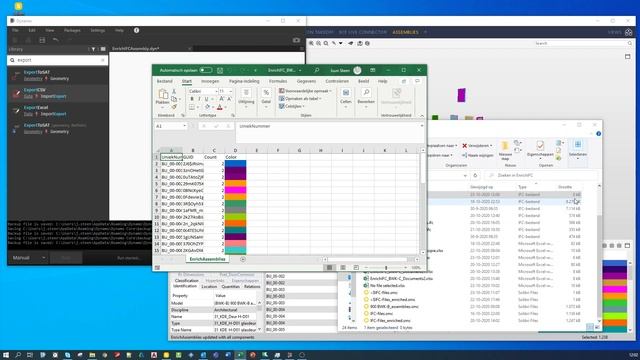Viewport: 640px width, 360px height.
Task: Select the EnrichAssemblies sheet tab
Action: coord(207,259)
